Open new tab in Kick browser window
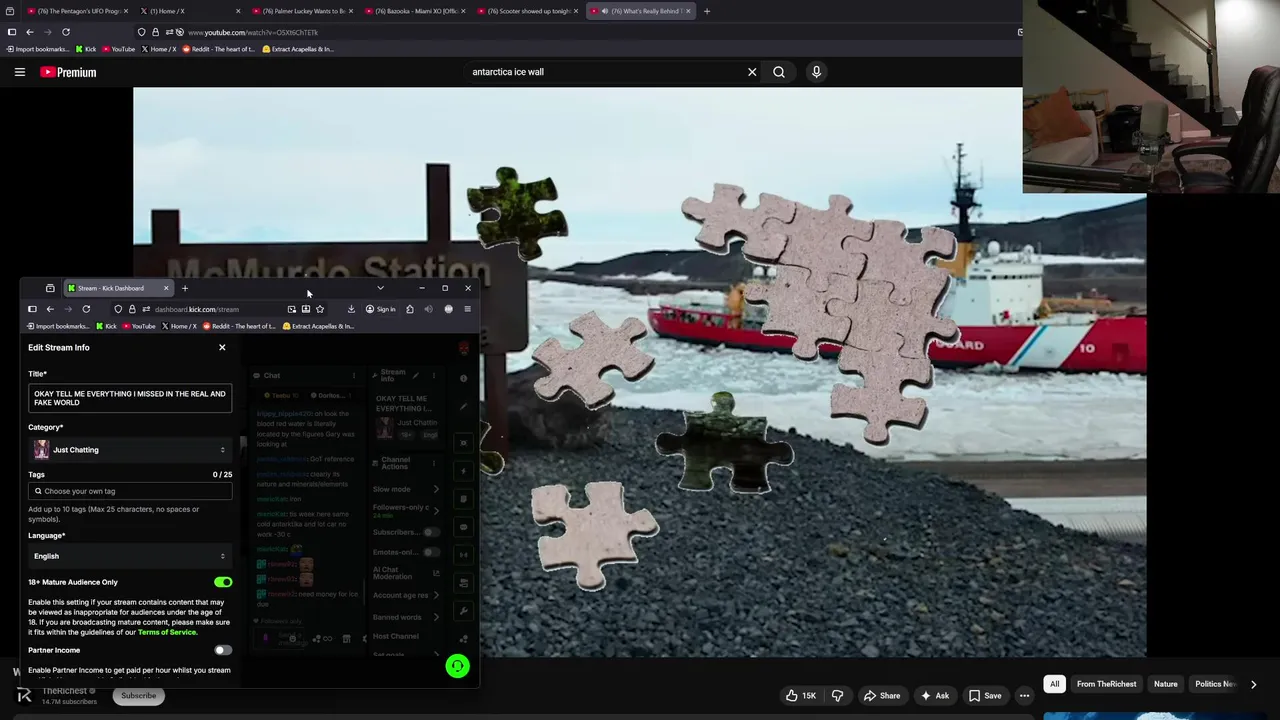Screen dimensions: 1280x720 184,288
